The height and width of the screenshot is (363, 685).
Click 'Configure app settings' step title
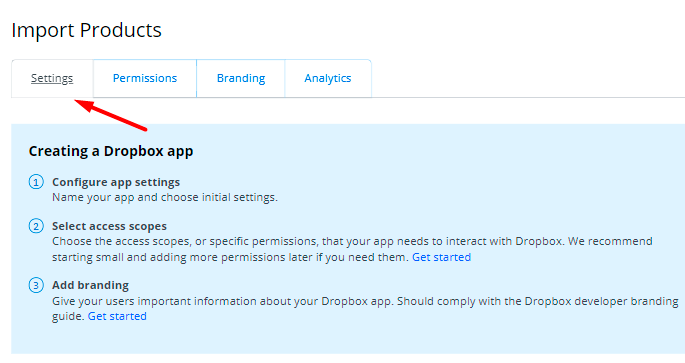tap(116, 182)
